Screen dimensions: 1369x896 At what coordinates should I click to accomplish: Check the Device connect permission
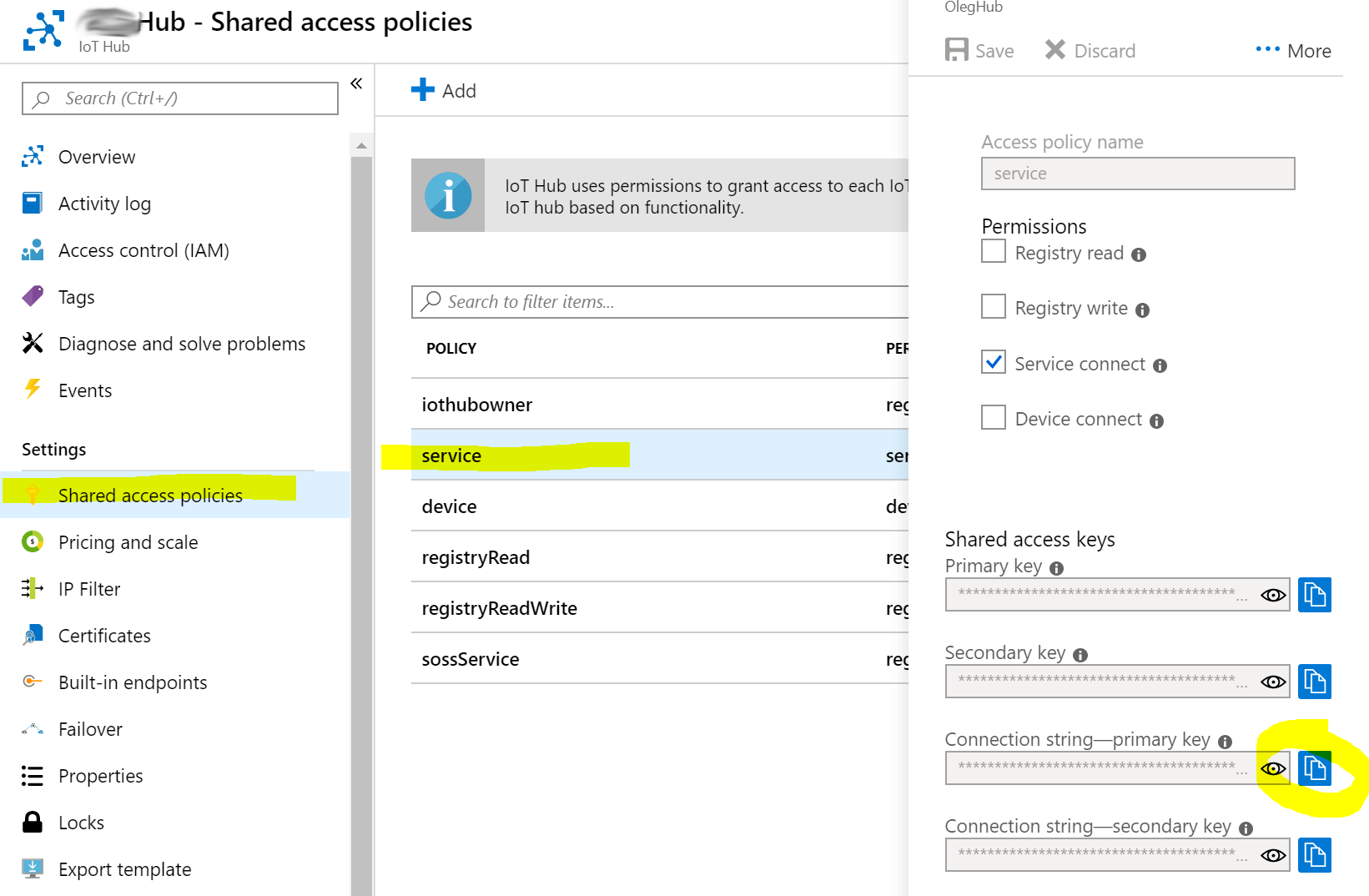pos(993,417)
